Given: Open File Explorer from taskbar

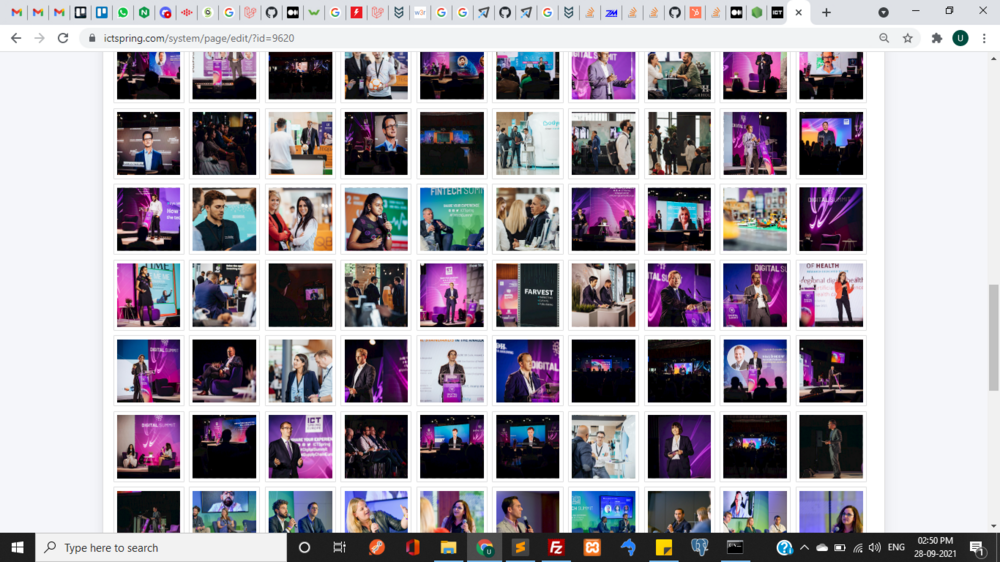Looking at the screenshot, I should click(x=448, y=547).
